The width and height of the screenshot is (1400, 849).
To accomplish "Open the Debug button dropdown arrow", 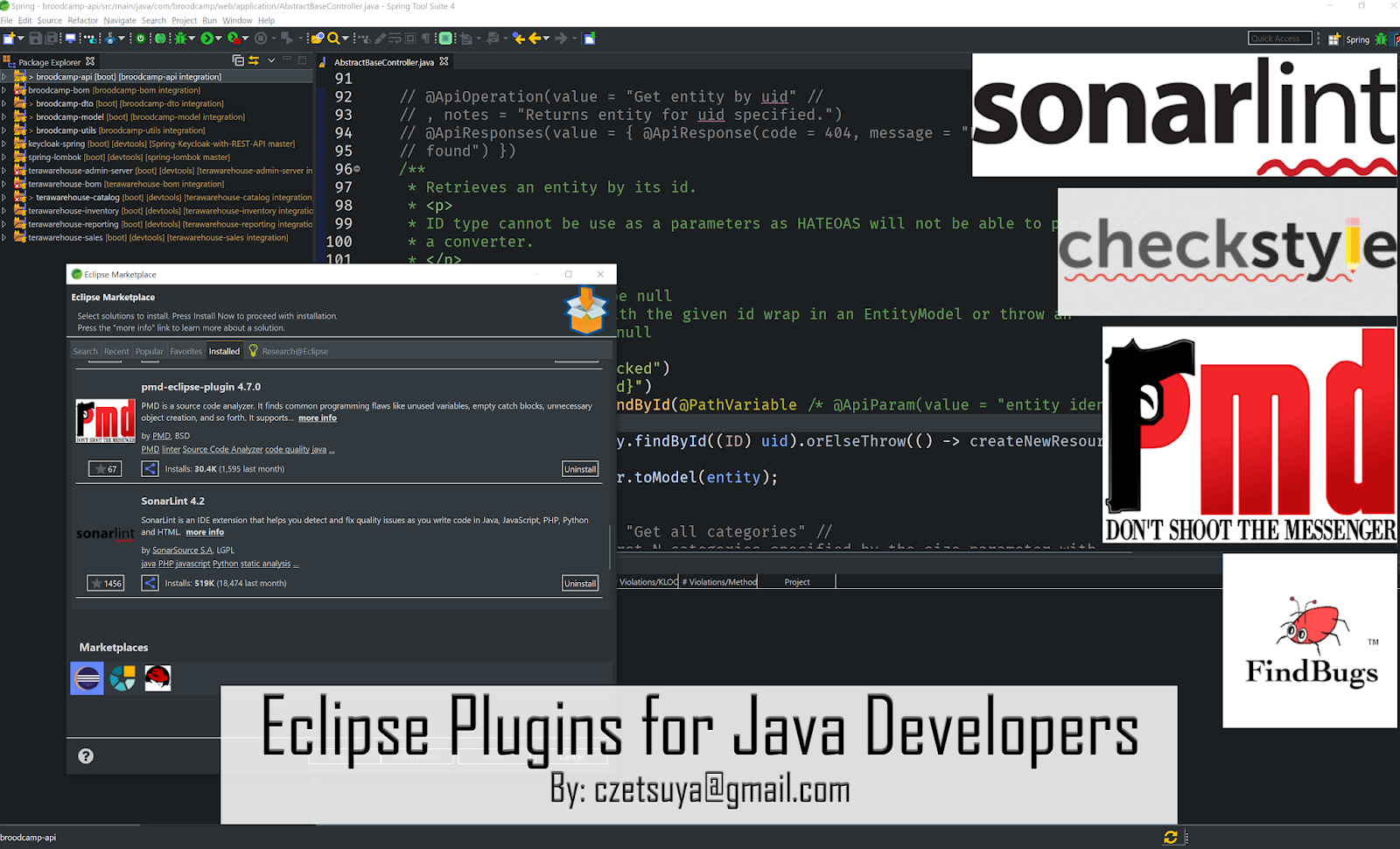I will point(192,39).
